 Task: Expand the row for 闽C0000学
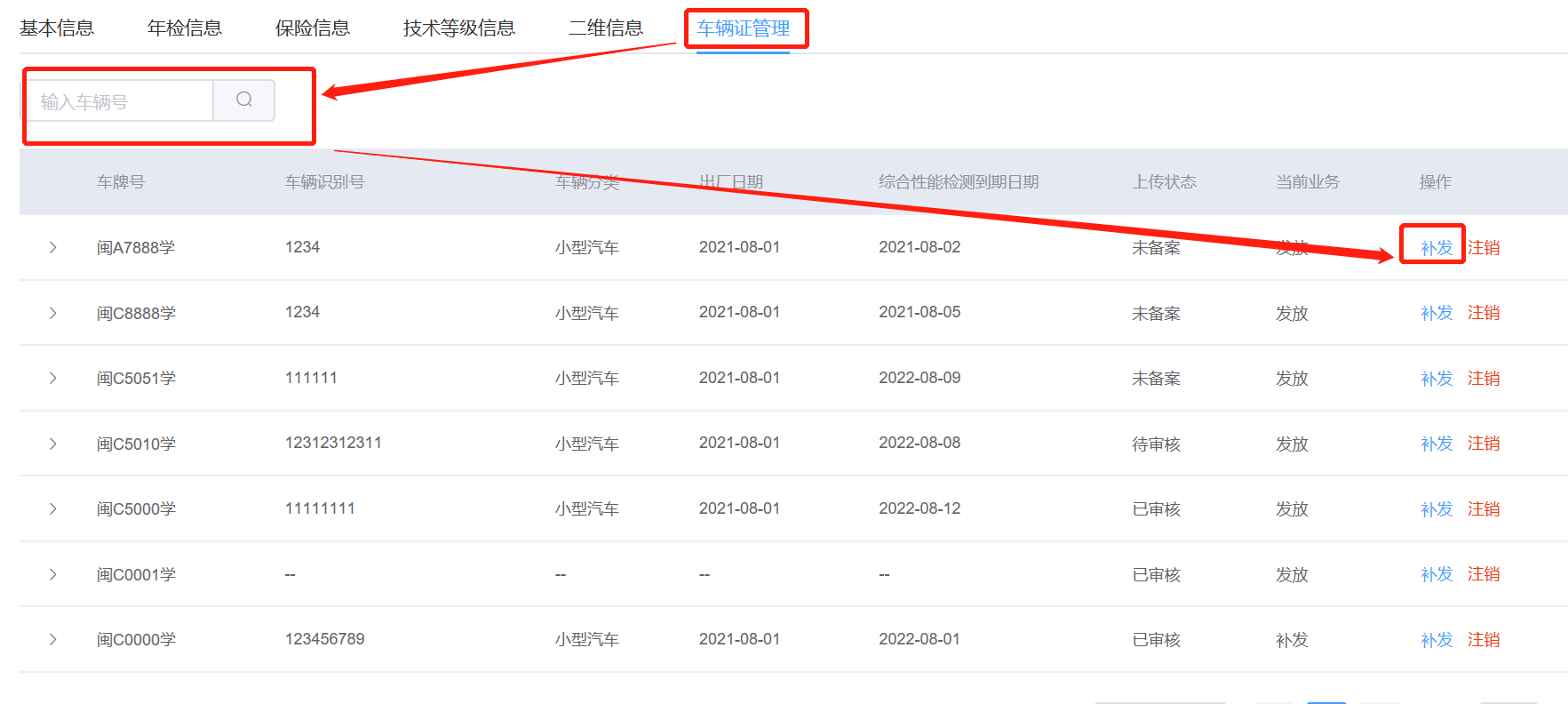[x=53, y=639]
